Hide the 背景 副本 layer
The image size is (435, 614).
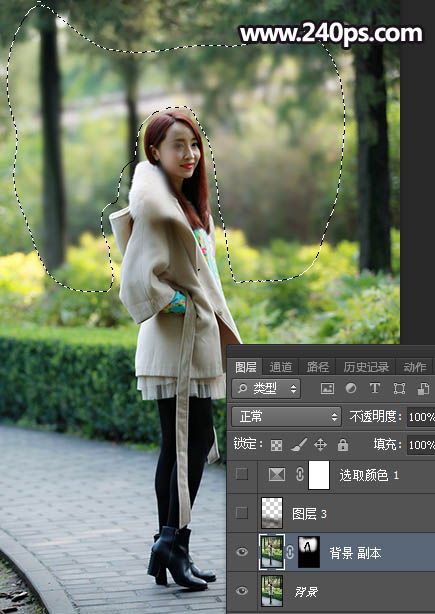(242, 552)
